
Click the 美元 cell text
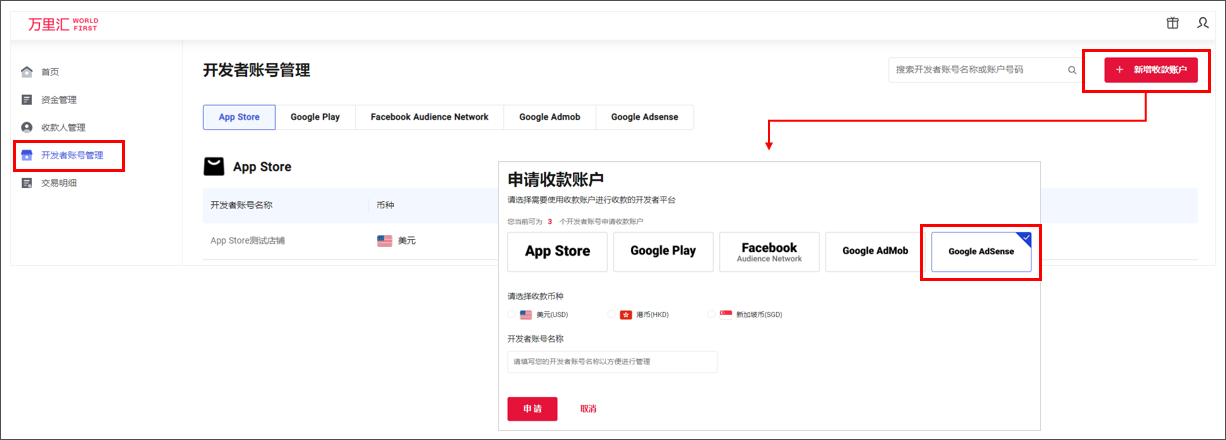tap(407, 240)
